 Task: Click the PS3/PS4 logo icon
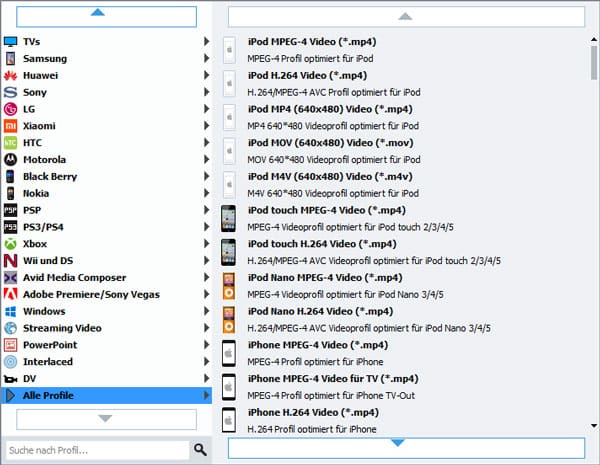coord(10,227)
